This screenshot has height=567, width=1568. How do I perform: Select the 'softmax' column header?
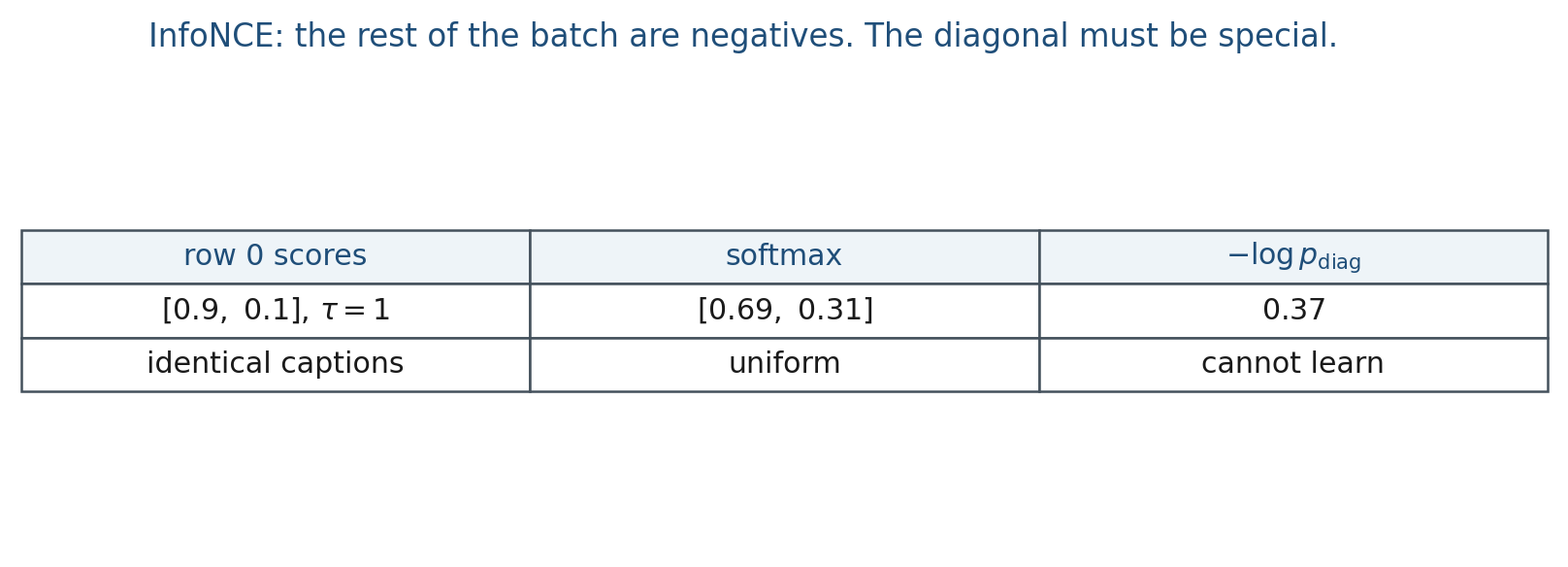click(x=784, y=256)
